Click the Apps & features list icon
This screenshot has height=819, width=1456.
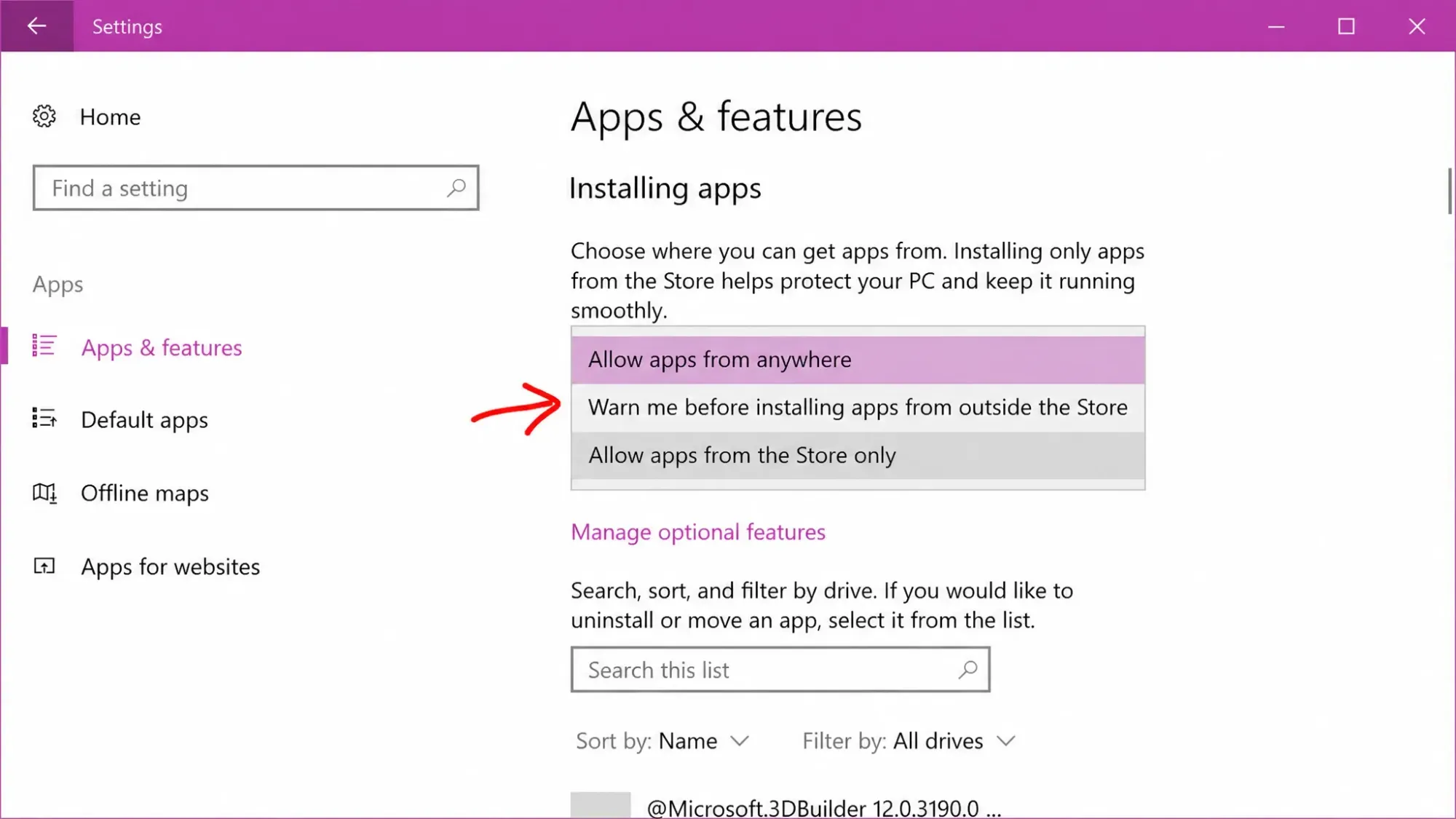[x=44, y=346]
